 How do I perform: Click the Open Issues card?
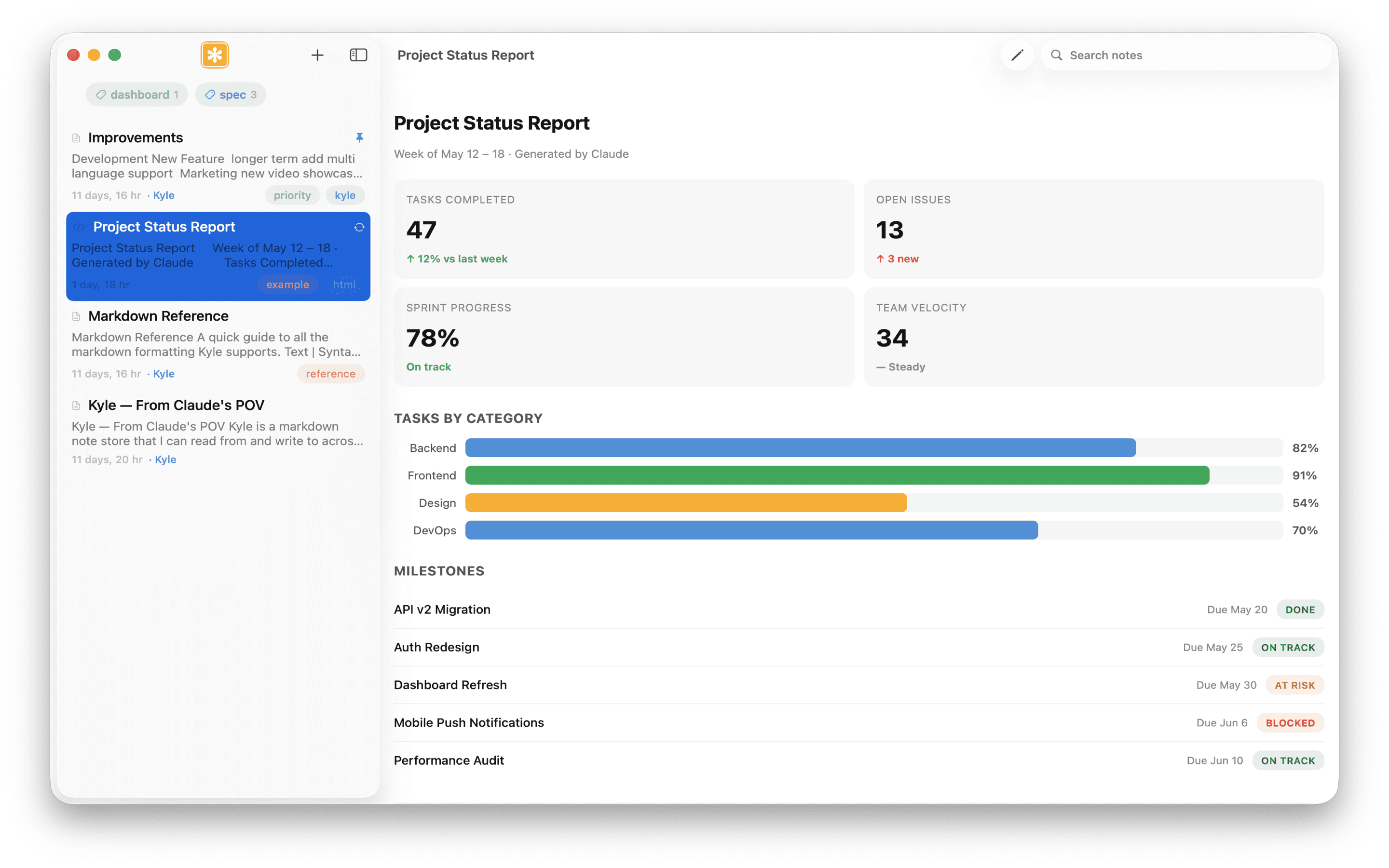(x=1093, y=229)
